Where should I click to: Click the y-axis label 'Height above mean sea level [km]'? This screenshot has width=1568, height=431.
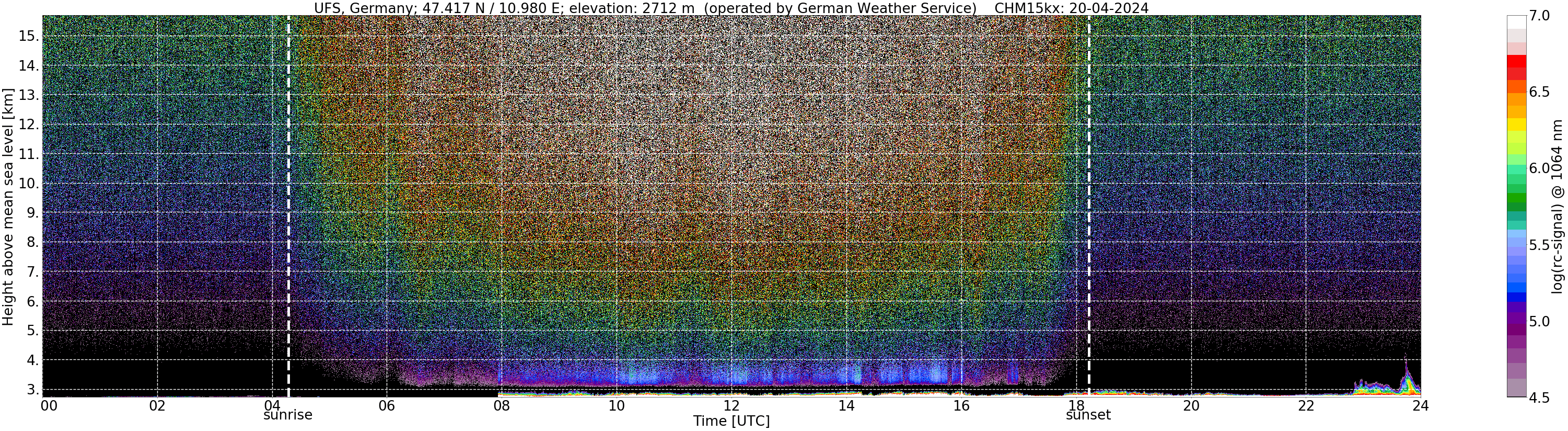click(x=8, y=206)
